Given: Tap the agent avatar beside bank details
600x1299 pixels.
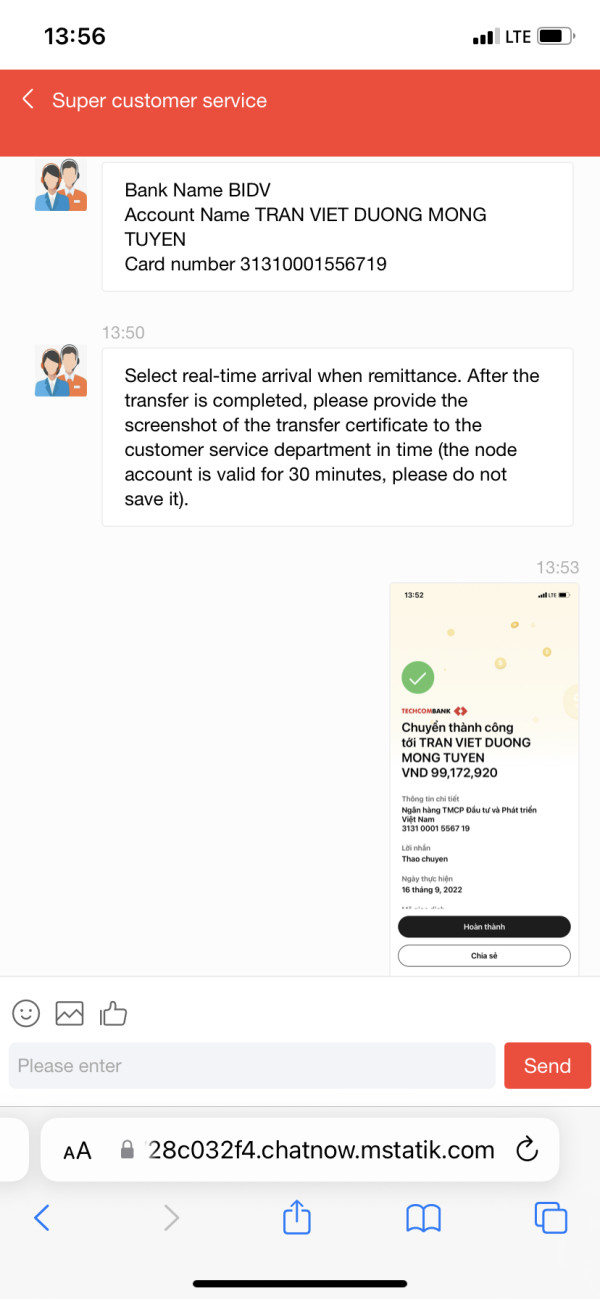Looking at the screenshot, I should tap(61, 186).
